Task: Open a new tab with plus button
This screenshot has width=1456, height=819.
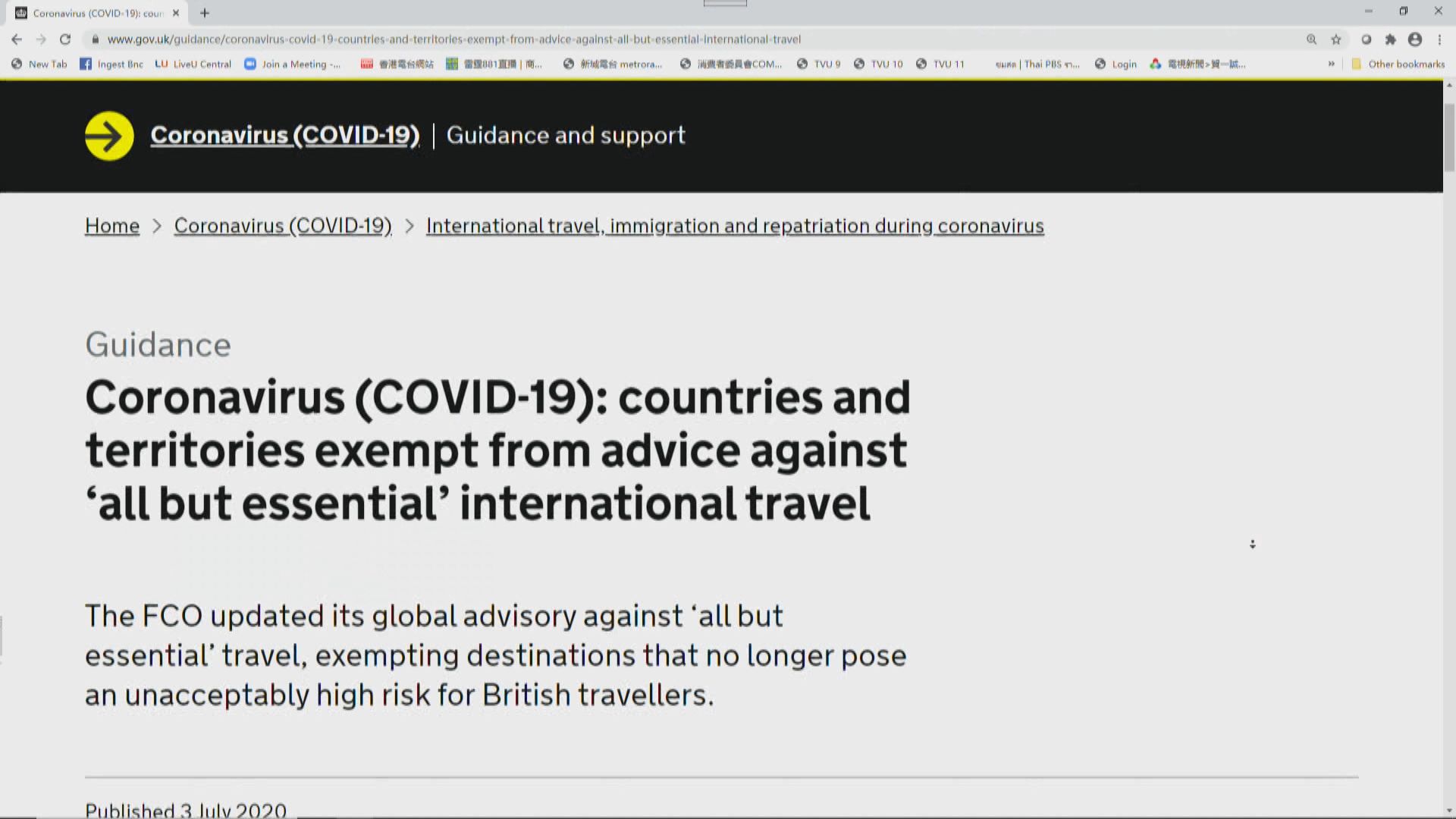Action: [205, 13]
